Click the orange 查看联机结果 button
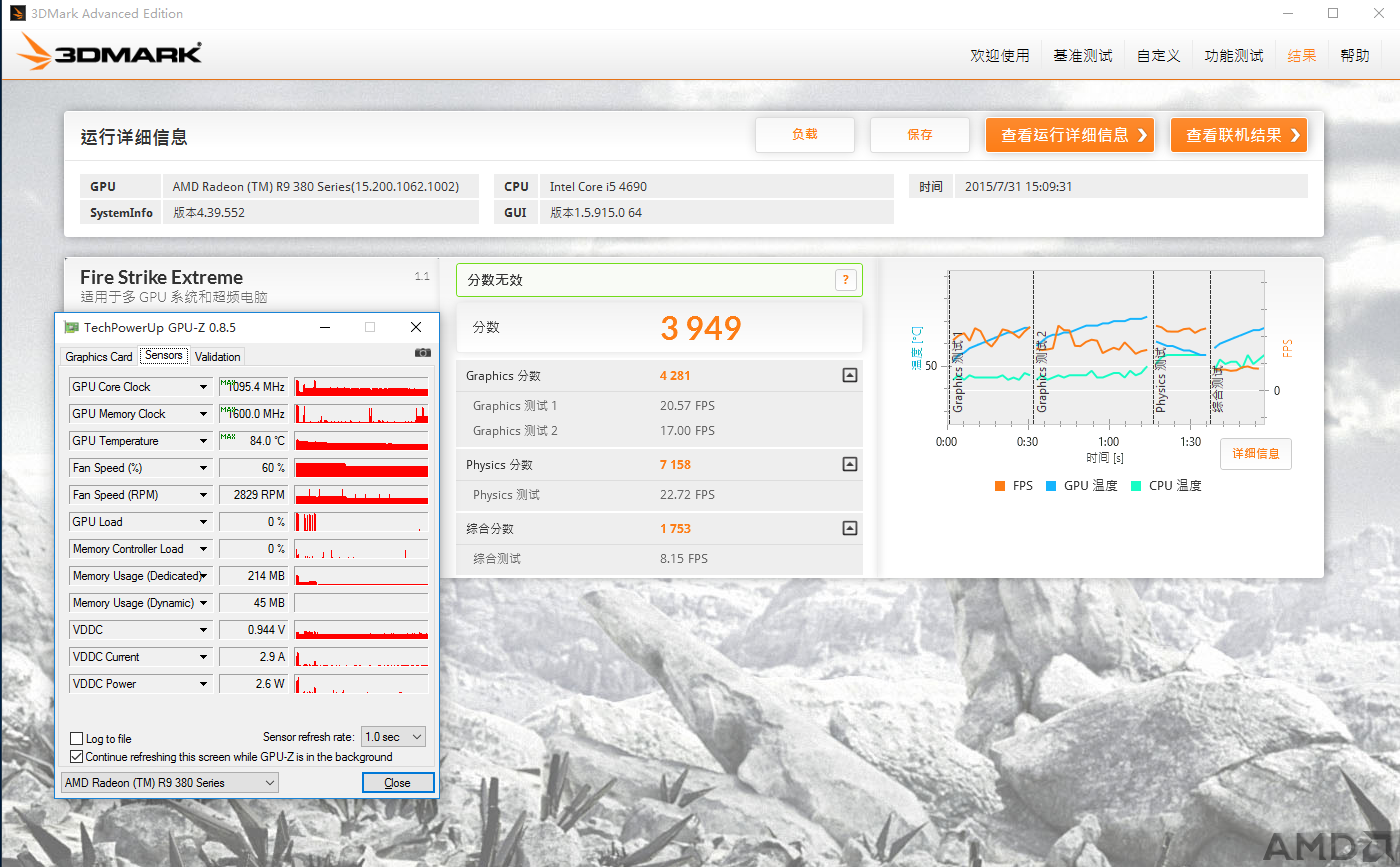The image size is (1400, 867). click(x=1239, y=135)
